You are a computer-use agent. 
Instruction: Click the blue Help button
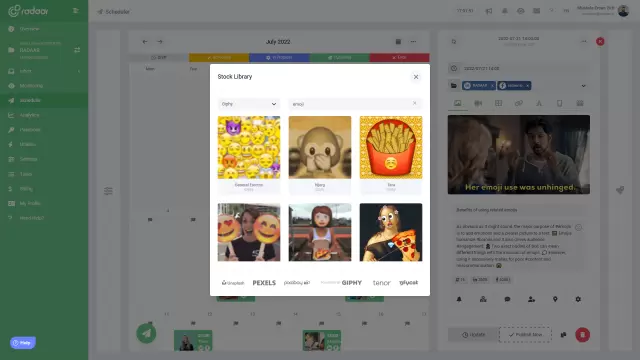coord(23,343)
